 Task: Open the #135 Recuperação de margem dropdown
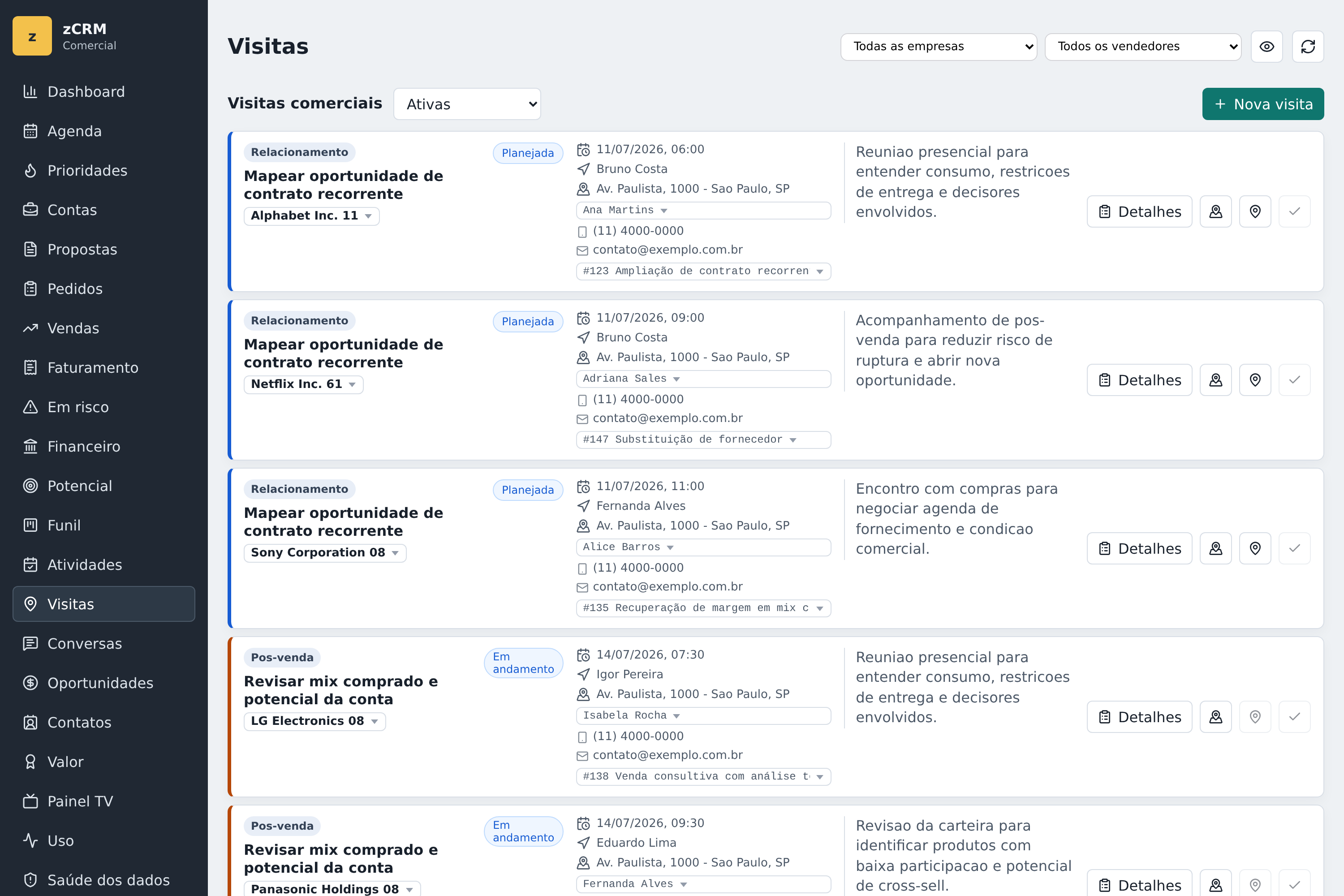703,608
